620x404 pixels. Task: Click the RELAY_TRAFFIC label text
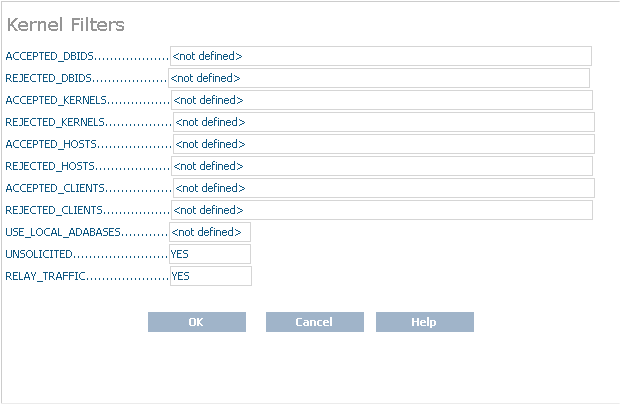point(46,276)
